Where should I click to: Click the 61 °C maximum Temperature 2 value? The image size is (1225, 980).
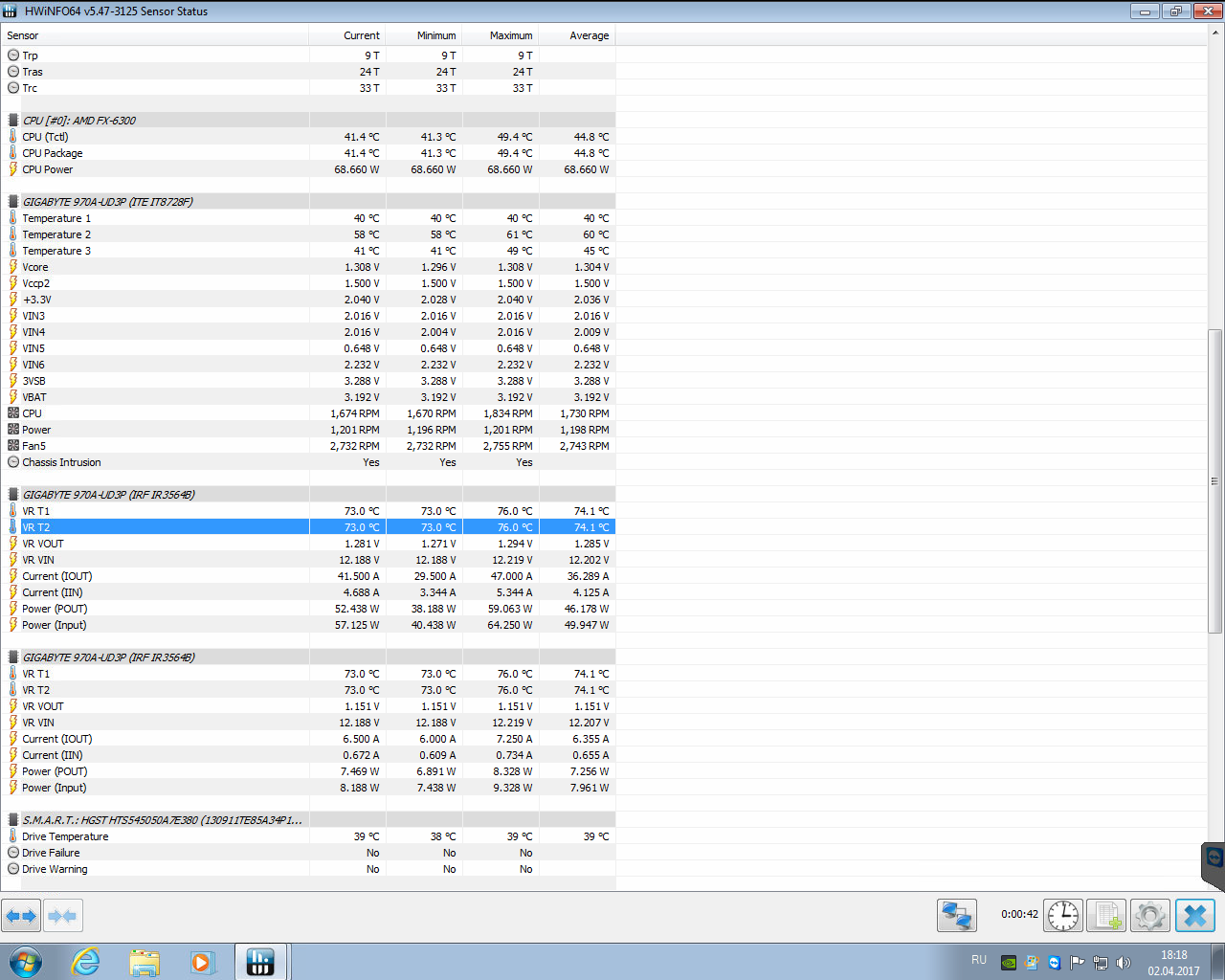pyautogui.click(x=520, y=234)
